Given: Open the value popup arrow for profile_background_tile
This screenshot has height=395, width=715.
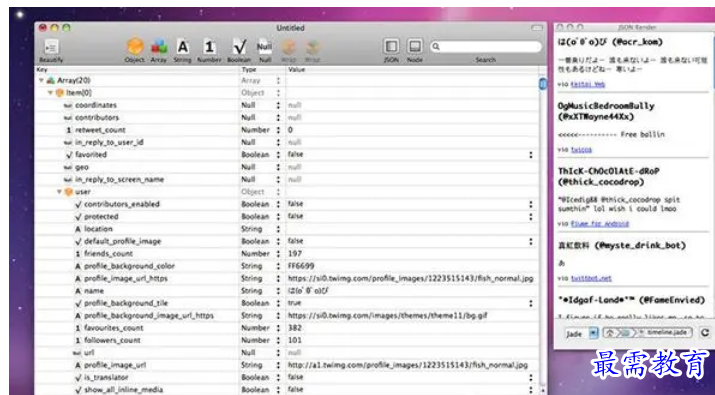Looking at the screenshot, I should tap(531, 303).
